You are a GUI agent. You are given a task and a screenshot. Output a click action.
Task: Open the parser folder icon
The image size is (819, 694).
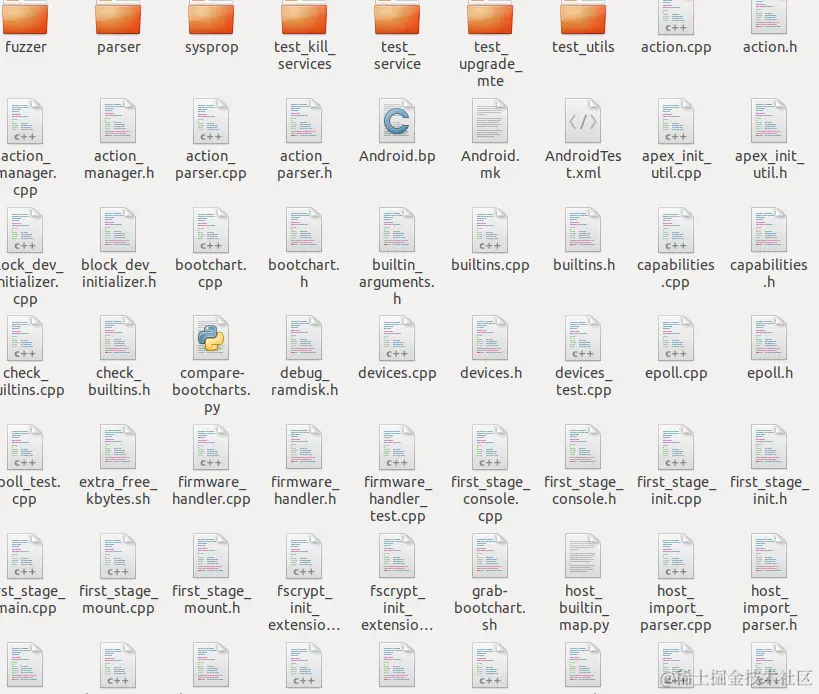click(118, 17)
